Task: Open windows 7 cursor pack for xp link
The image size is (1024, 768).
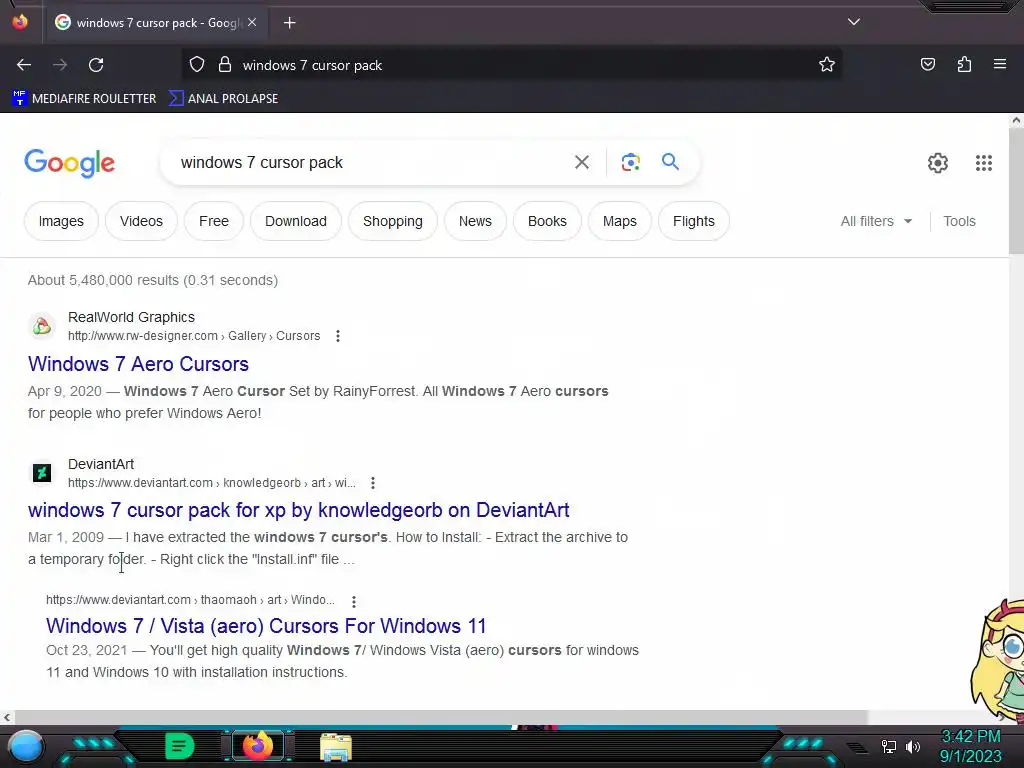Action: point(298,510)
